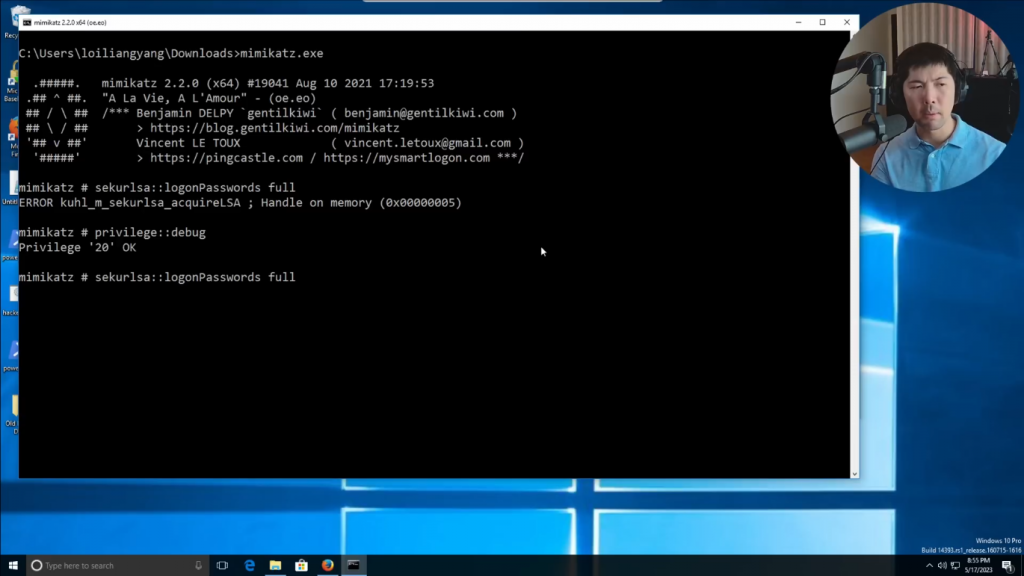Click the vincent.letoux@gmail.com email text
The height and width of the screenshot is (576, 1024).
tap(427, 143)
